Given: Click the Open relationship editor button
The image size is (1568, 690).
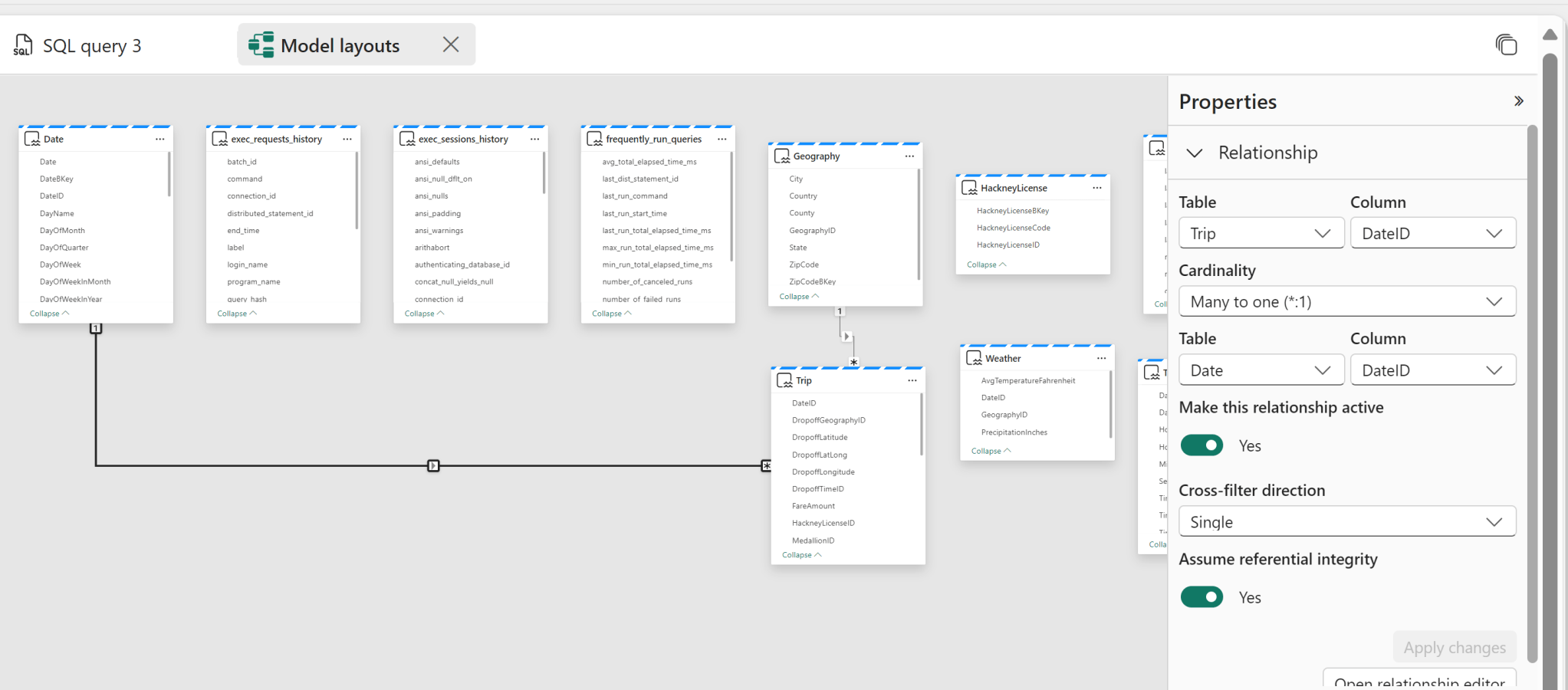Looking at the screenshot, I should point(1418,682).
